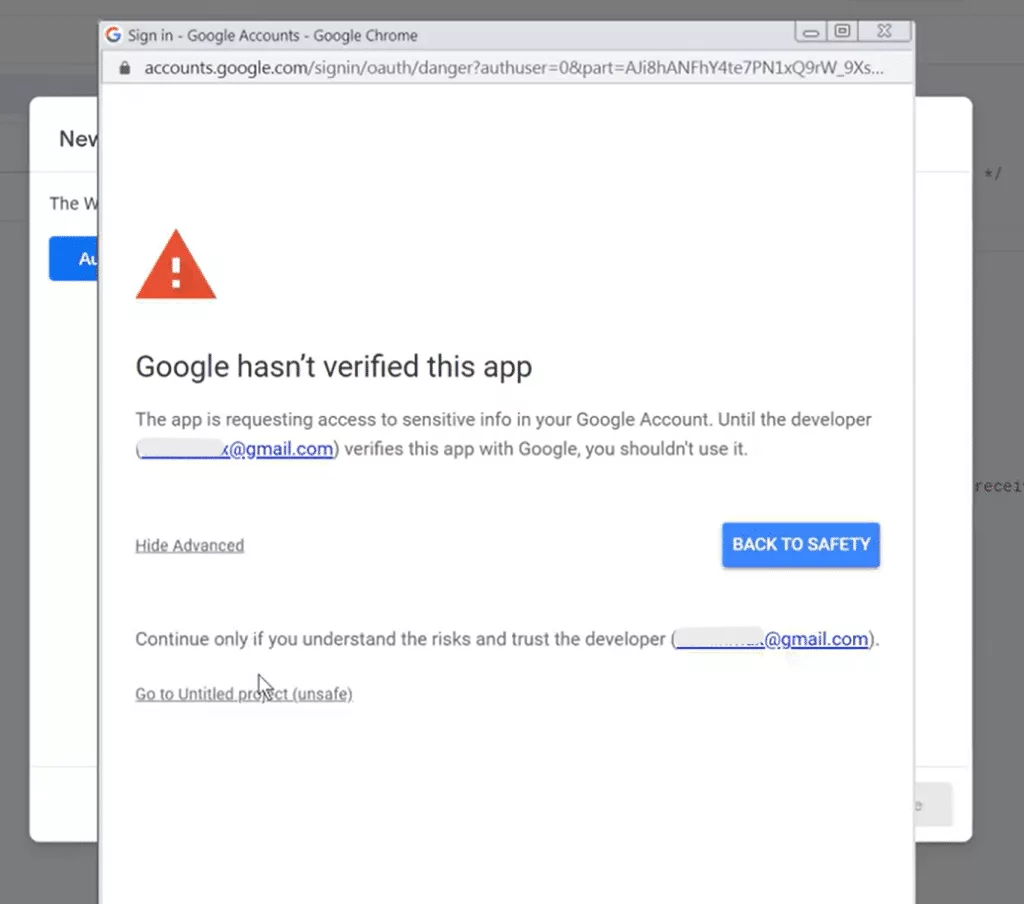Viewport: 1024px width, 904px height.
Task: Click the code comment text behind the dialog
Action: coord(993,174)
